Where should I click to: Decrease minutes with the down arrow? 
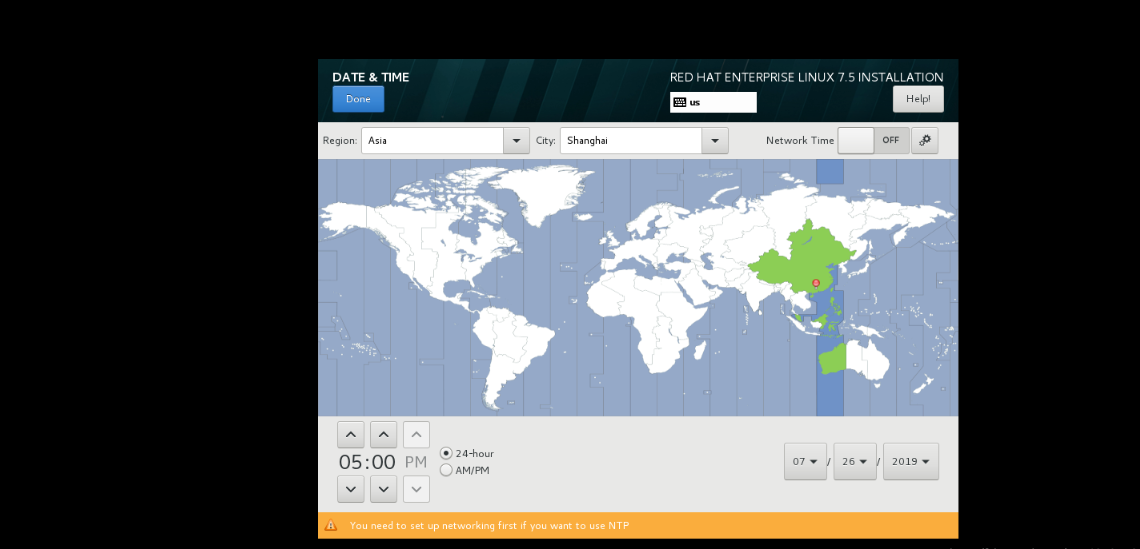(383, 489)
